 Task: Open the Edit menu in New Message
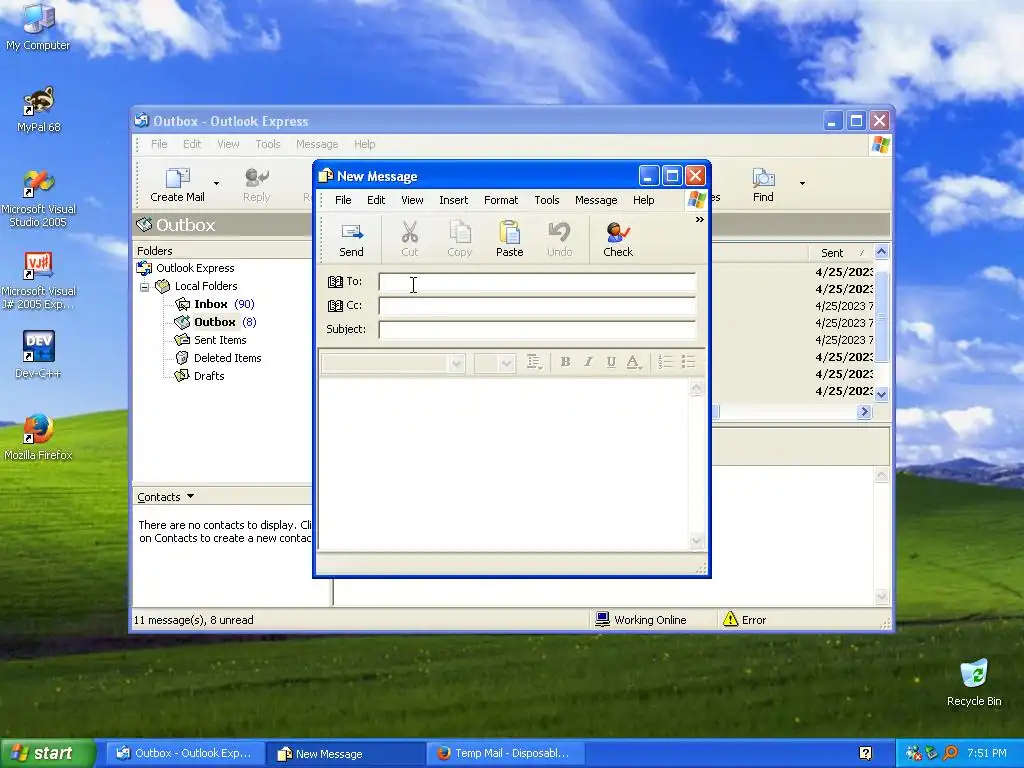click(376, 200)
